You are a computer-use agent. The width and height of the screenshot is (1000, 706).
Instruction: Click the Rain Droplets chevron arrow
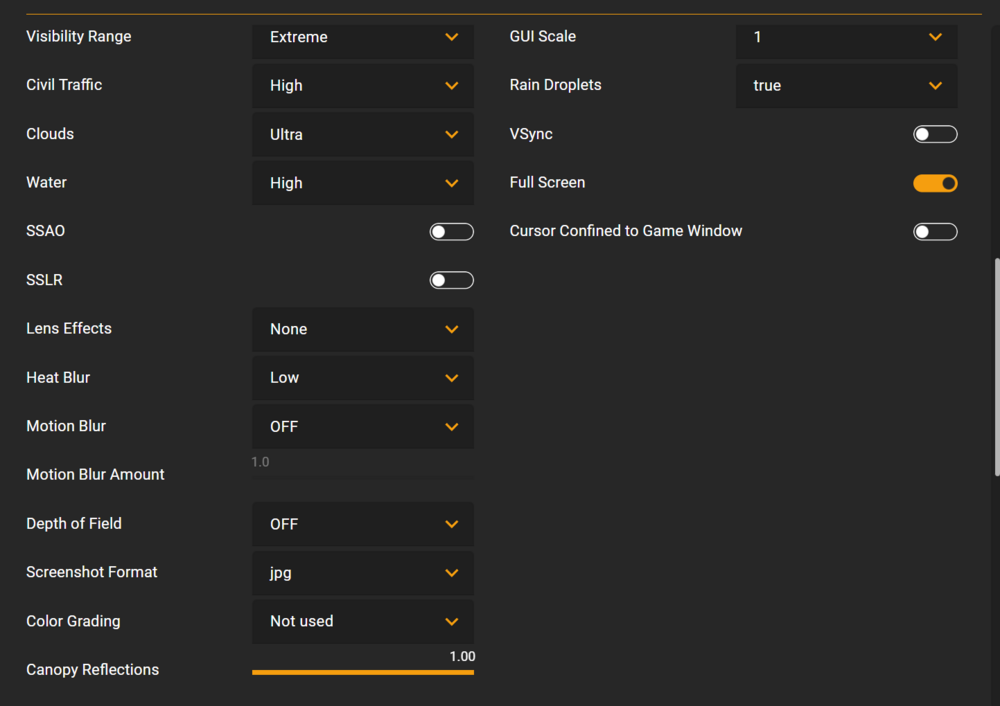point(935,86)
